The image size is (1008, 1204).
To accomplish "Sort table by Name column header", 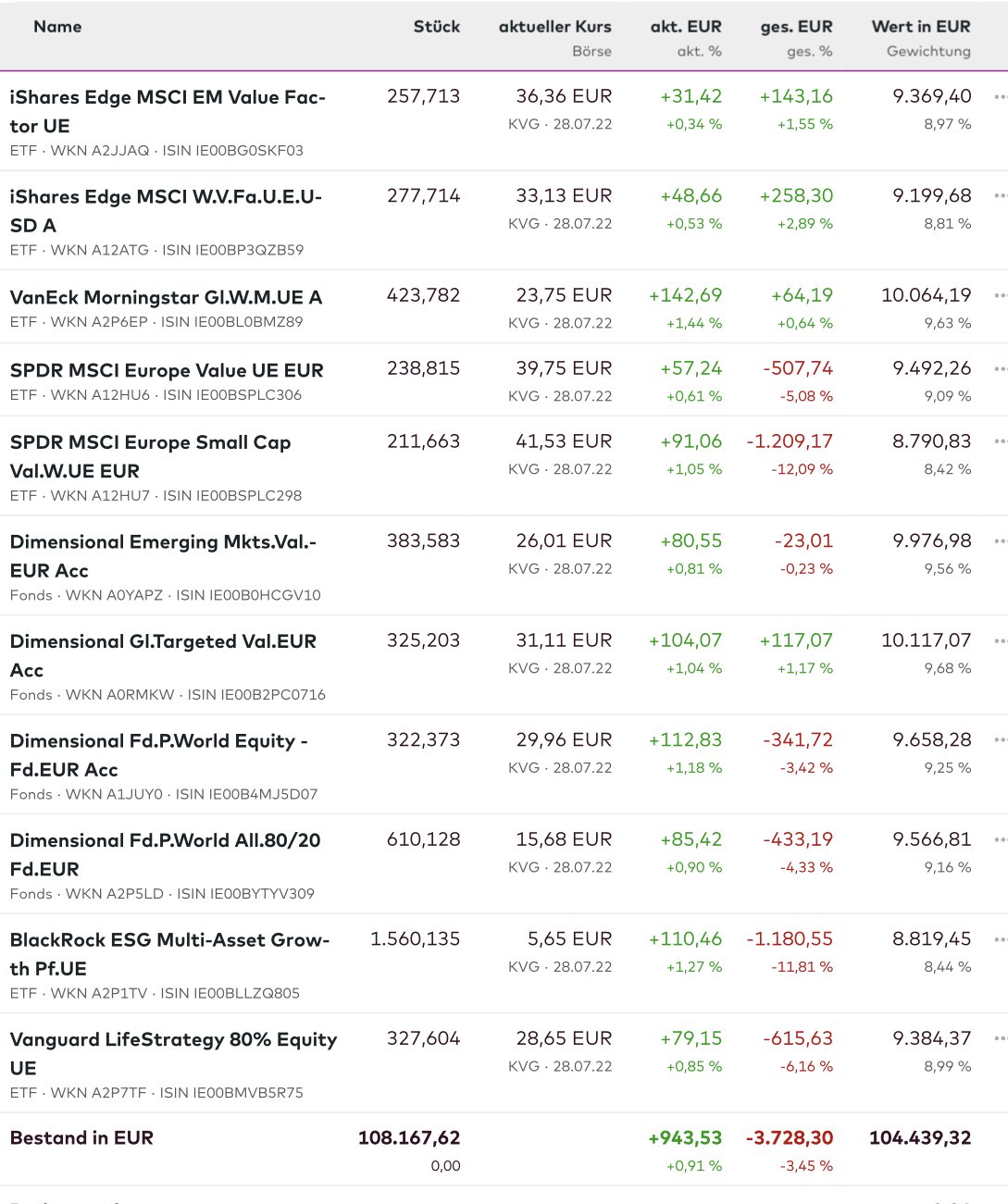I will tap(57, 27).
